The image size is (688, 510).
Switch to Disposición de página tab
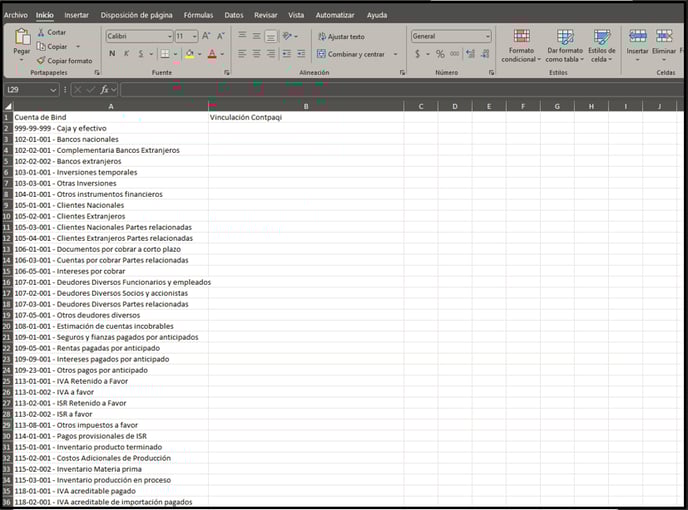tap(136, 15)
